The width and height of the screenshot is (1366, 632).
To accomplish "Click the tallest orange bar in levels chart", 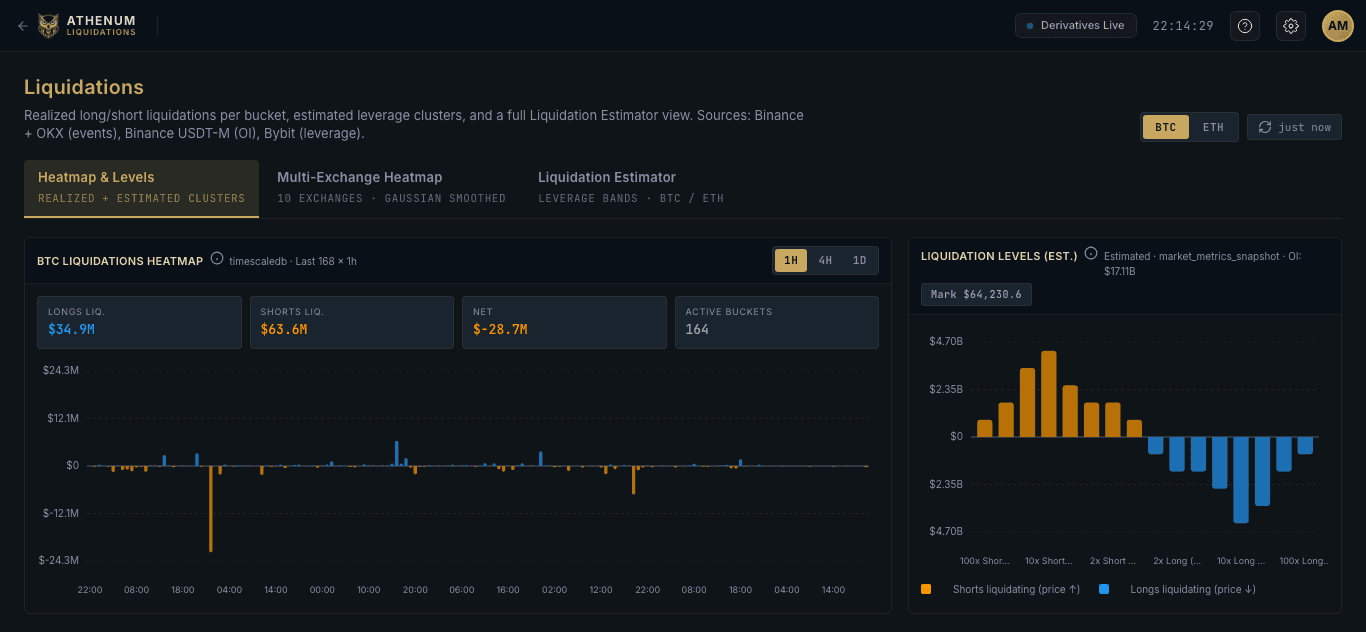I will coord(1049,394).
